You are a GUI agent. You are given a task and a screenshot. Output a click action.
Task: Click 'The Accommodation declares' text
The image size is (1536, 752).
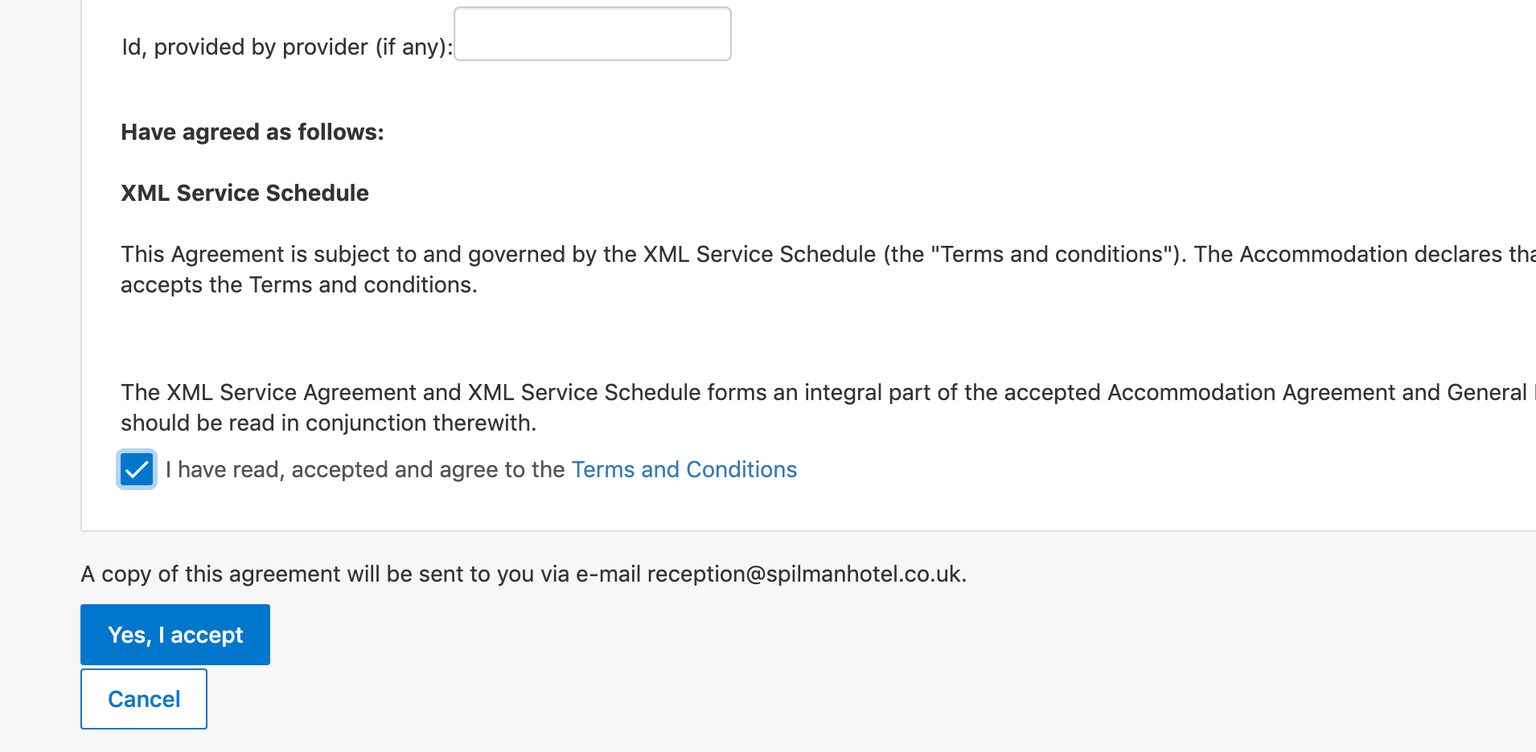point(1347,254)
